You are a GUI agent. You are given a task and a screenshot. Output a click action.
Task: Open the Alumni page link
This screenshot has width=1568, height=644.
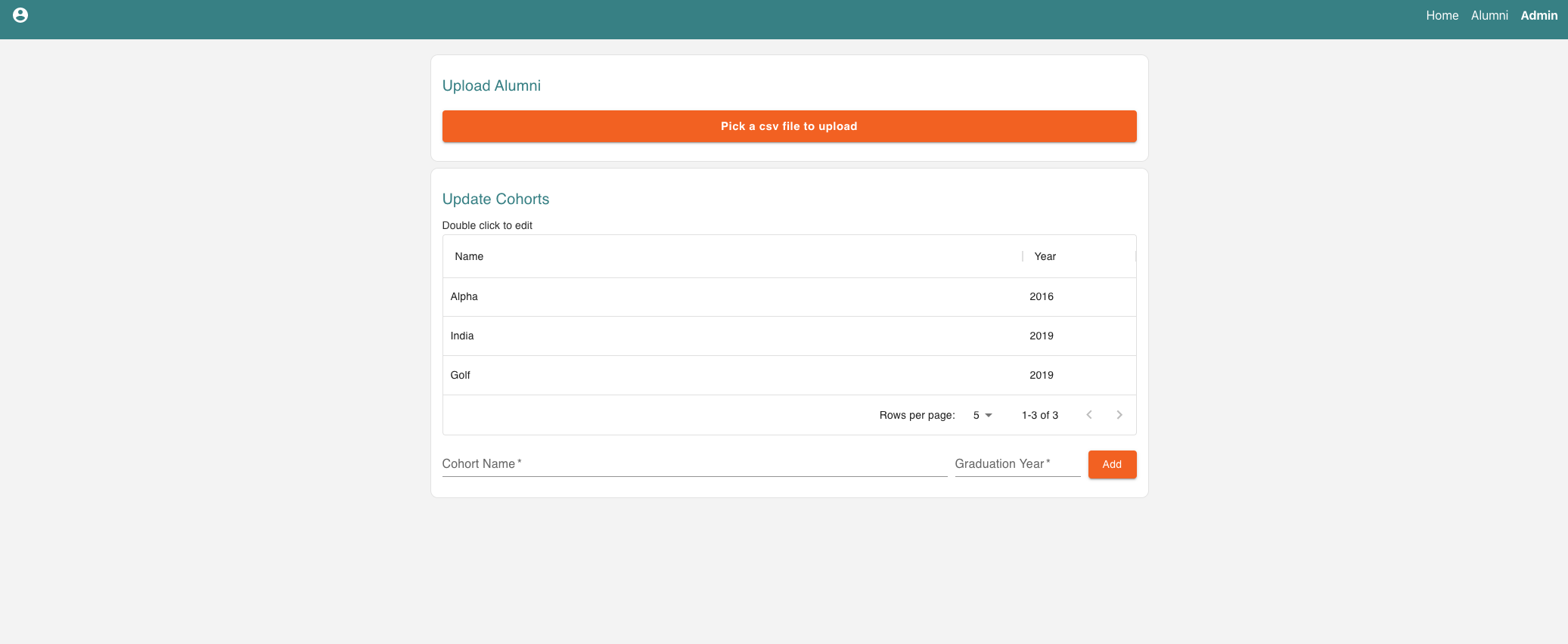tap(1489, 15)
